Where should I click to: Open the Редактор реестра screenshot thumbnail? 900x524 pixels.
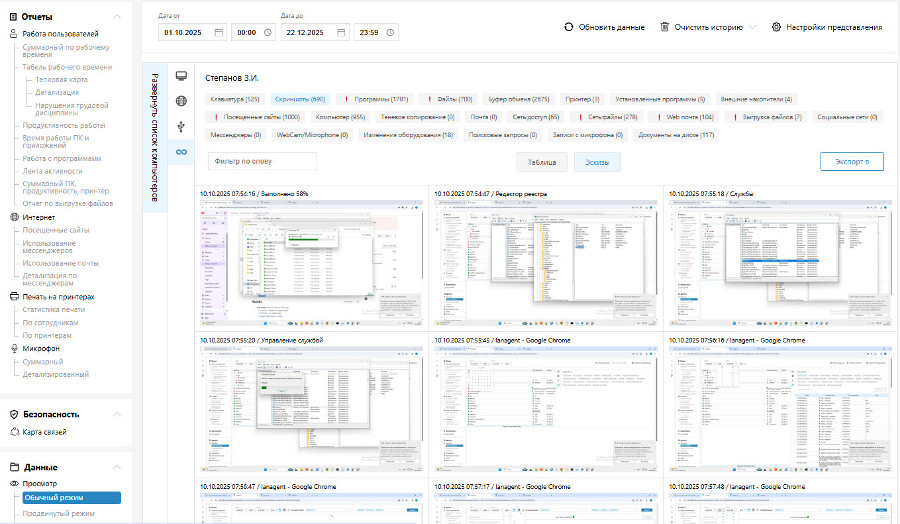(544, 258)
